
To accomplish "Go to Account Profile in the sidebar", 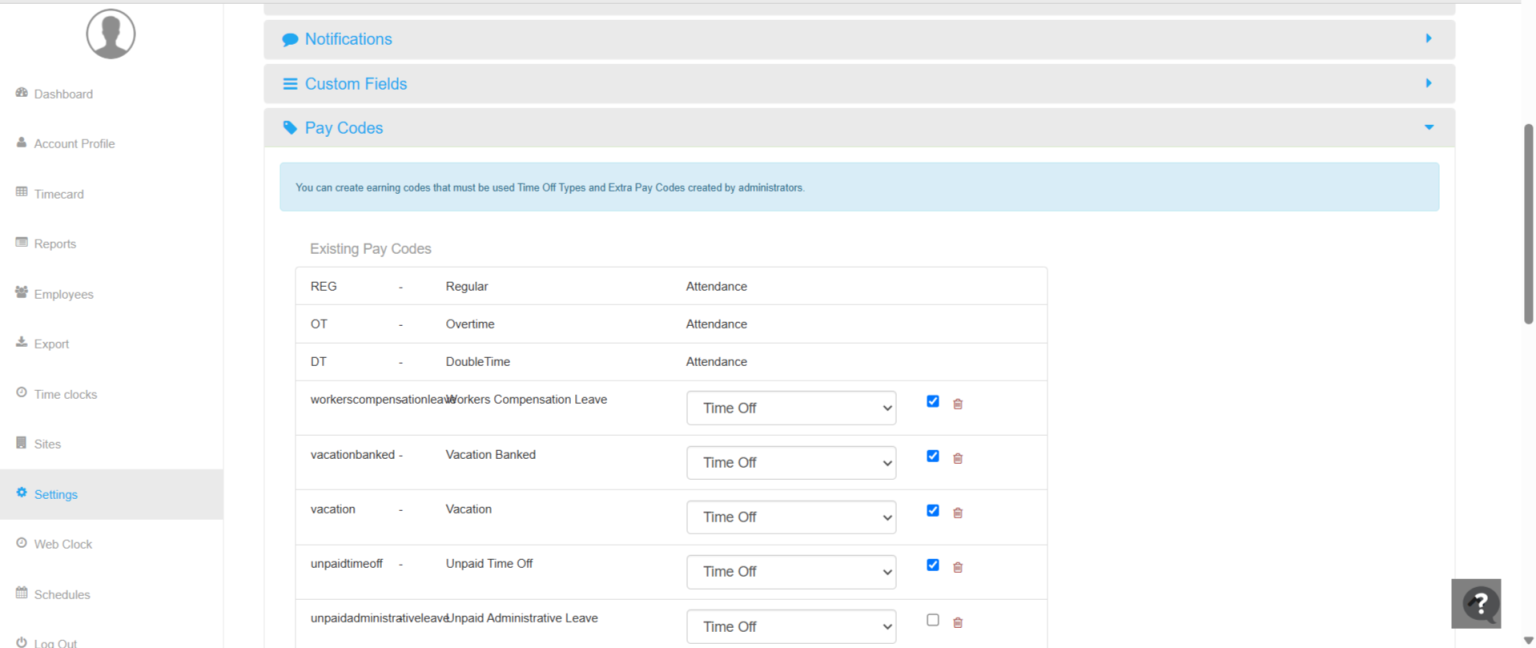I will point(72,143).
